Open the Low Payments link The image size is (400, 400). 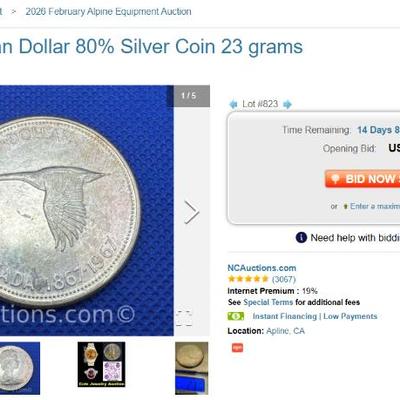350,316
